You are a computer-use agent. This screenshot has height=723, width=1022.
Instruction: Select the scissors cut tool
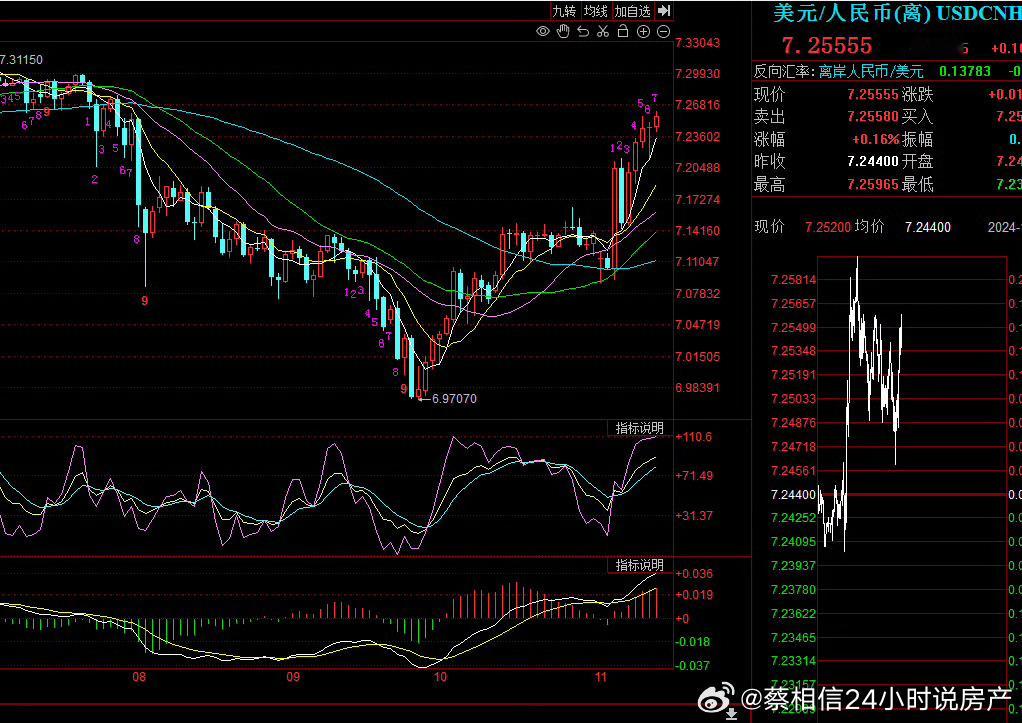[x=603, y=31]
